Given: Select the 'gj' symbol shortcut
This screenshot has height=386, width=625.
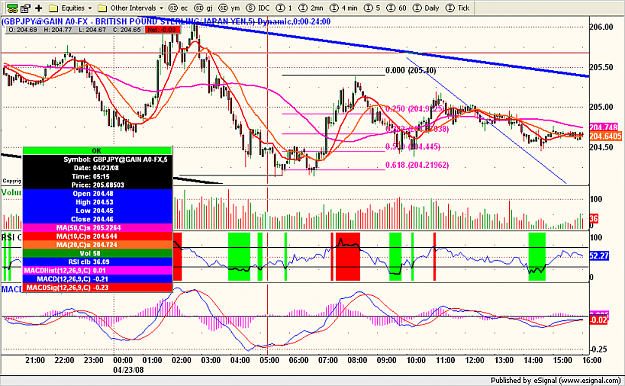Looking at the screenshot, I should click(x=204, y=8).
